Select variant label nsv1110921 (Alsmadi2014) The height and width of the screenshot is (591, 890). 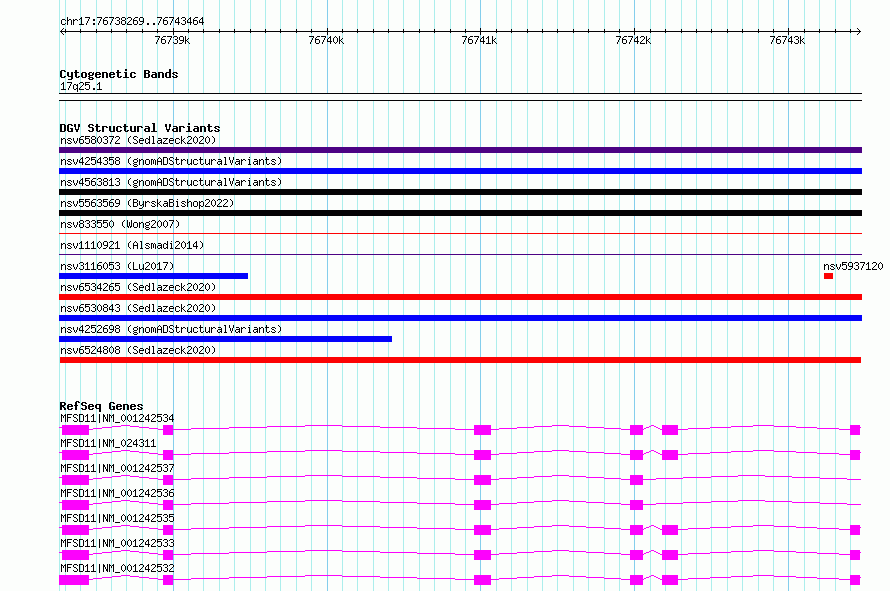coord(132,245)
